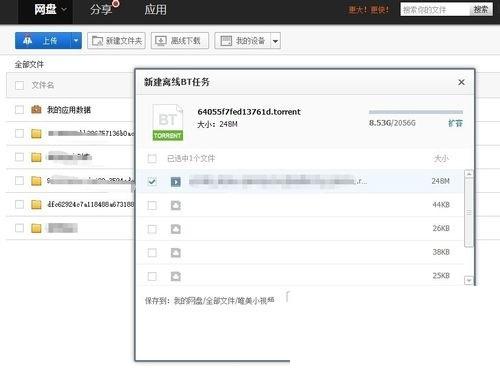Image resolution: width=500 pixels, height=371 pixels.
Task: Switch to the 分享 tab
Action: pos(101,10)
